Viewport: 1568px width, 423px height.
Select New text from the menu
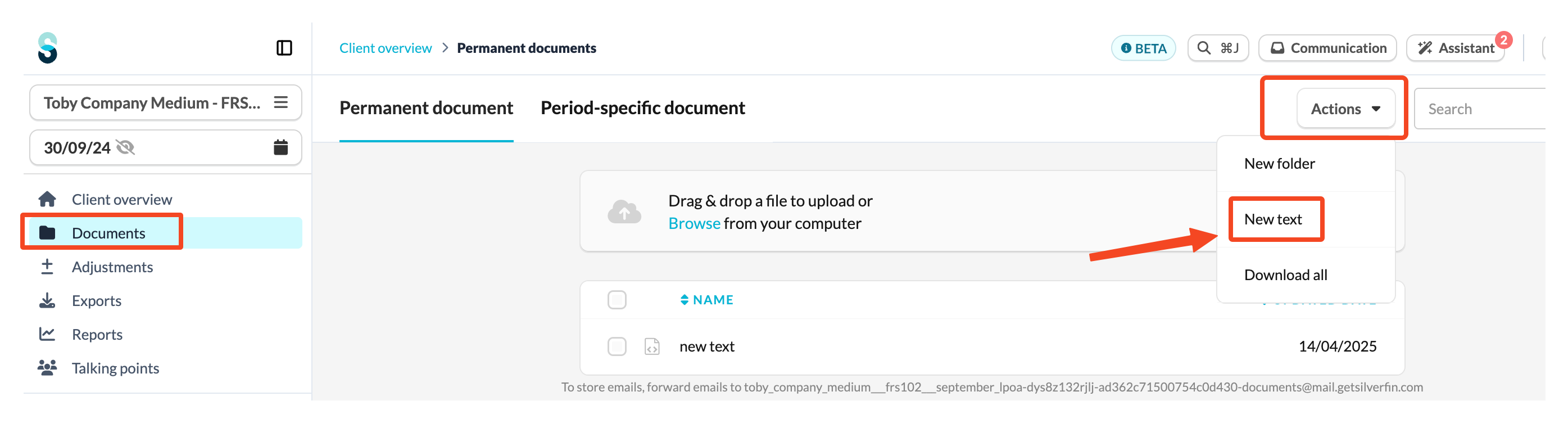click(x=1273, y=219)
